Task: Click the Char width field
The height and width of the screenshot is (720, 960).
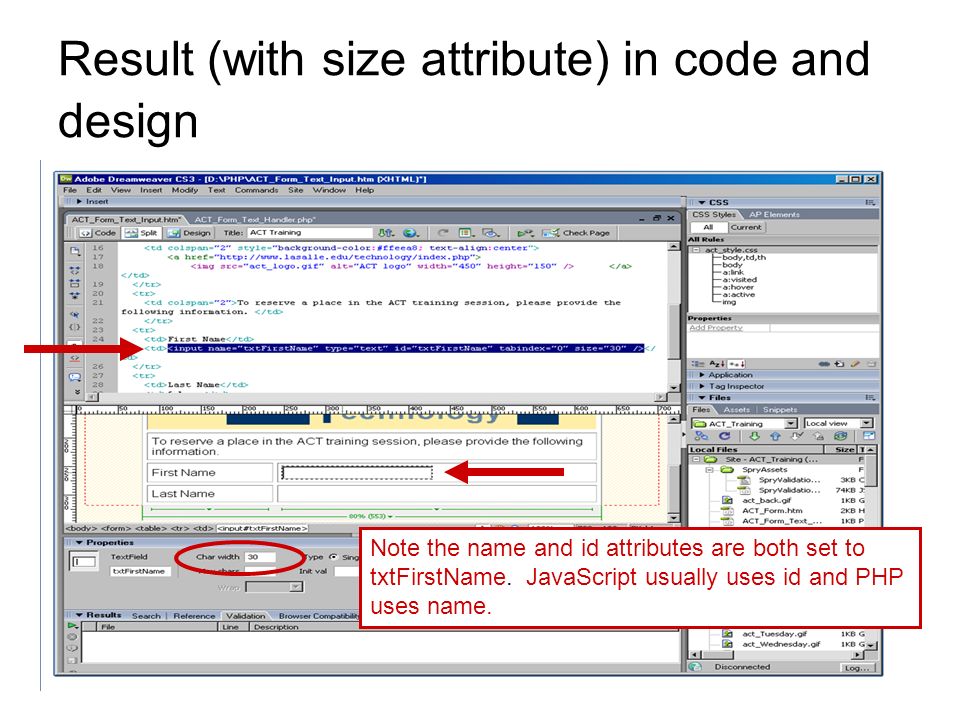Action: [x=260, y=557]
